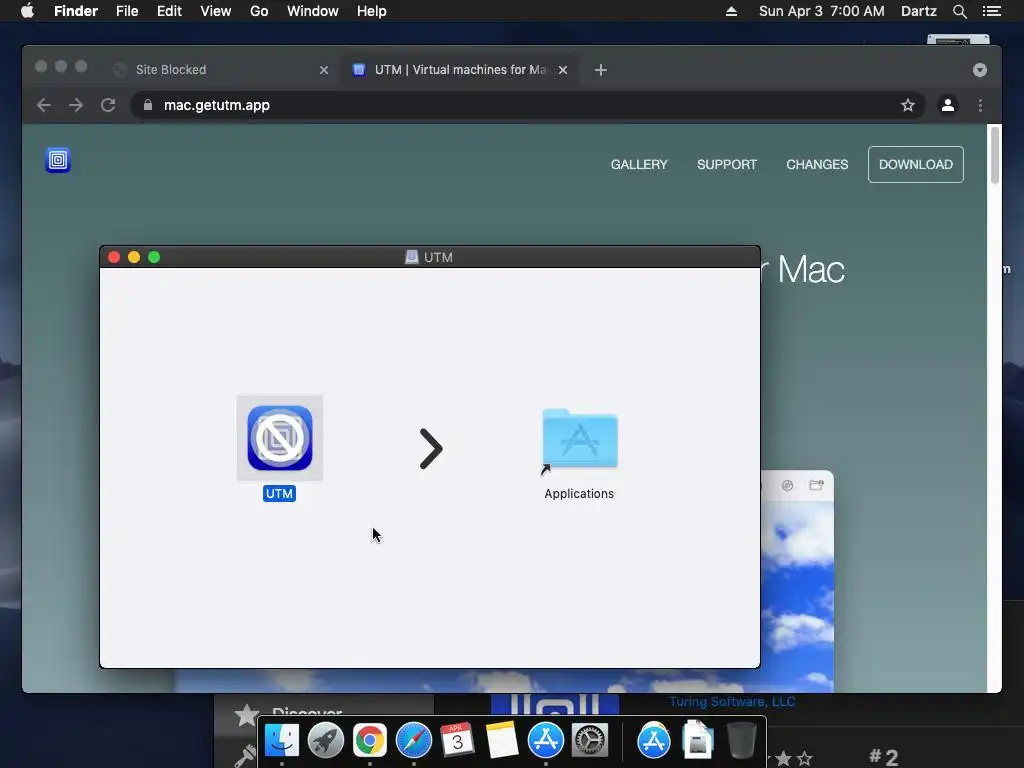Open the File menu
This screenshot has width=1024, height=768.
(127, 11)
